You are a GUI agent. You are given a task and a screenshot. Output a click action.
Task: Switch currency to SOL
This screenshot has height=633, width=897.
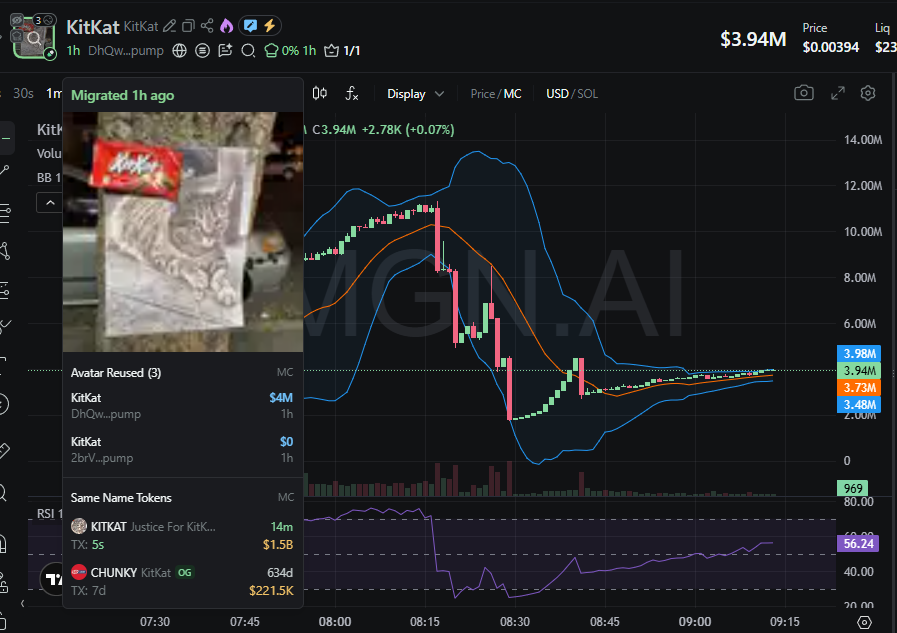click(588, 94)
